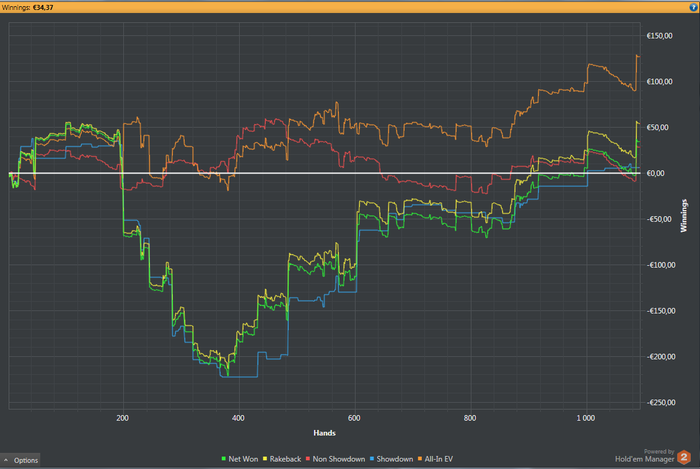Click the 200 hands axis label

click(x=122, y=418)
